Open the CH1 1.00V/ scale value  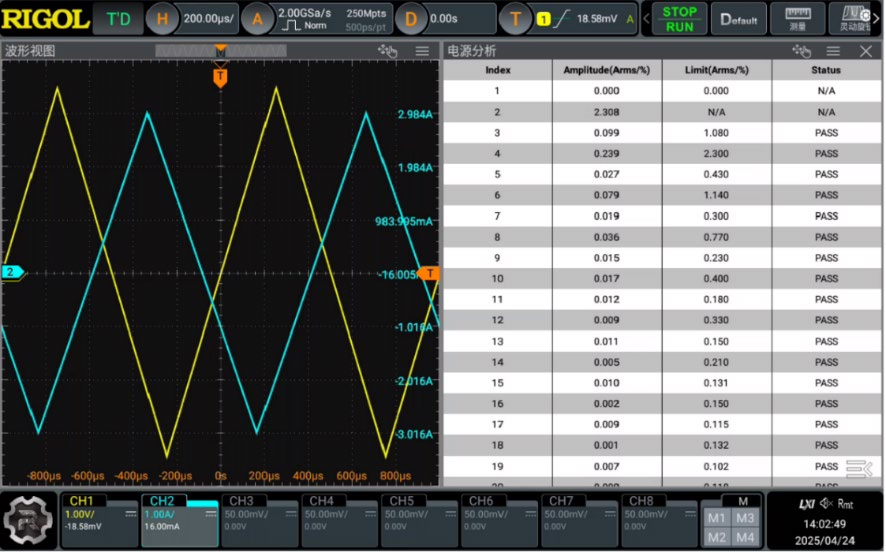tap(80, 514)
